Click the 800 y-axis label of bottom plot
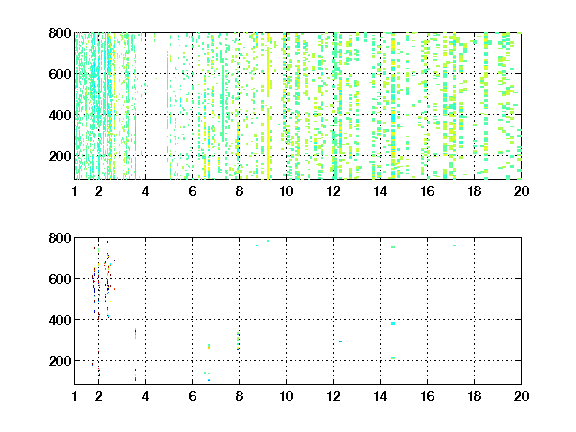Image resolution: width=576 pixels, height=432 pixels. (60, 238)
